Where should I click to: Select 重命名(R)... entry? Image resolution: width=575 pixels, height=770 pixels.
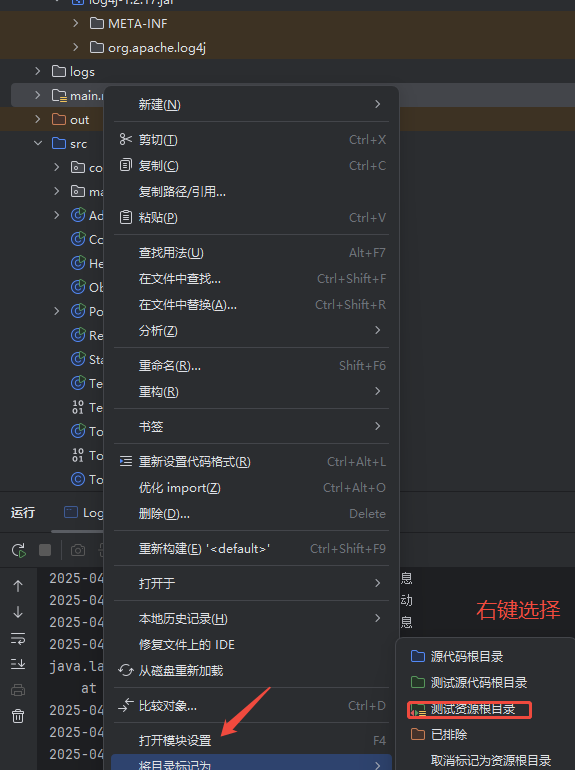(x=251, y=366)
